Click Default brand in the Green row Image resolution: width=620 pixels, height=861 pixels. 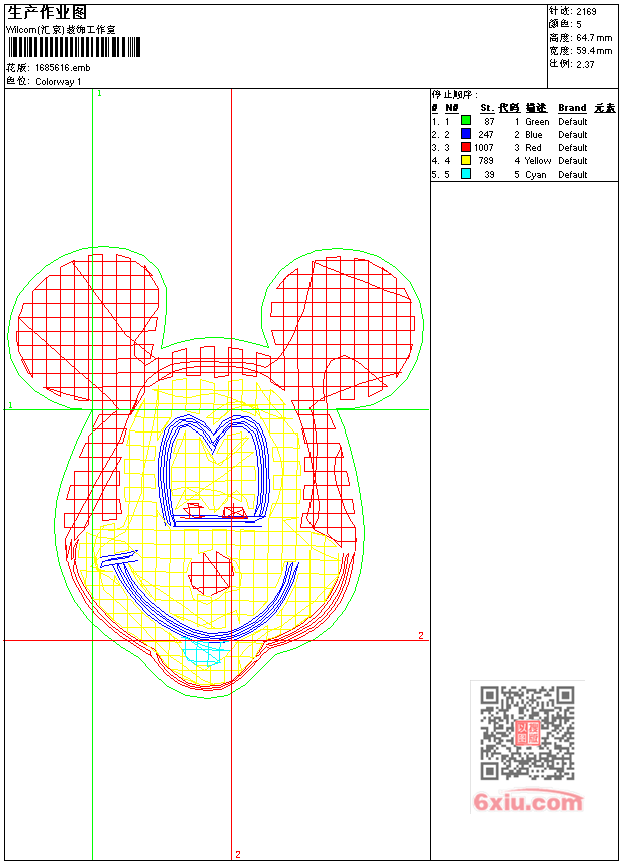573,121
